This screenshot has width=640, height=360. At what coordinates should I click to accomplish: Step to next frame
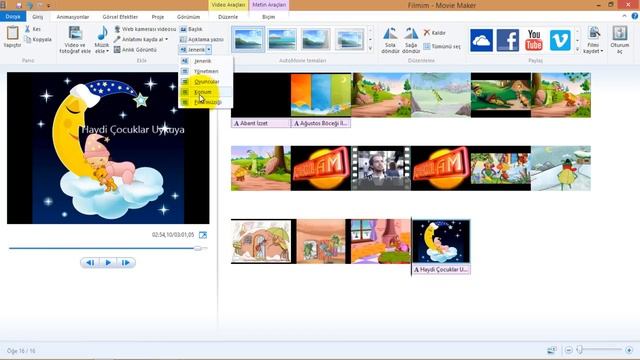[126, 262]
